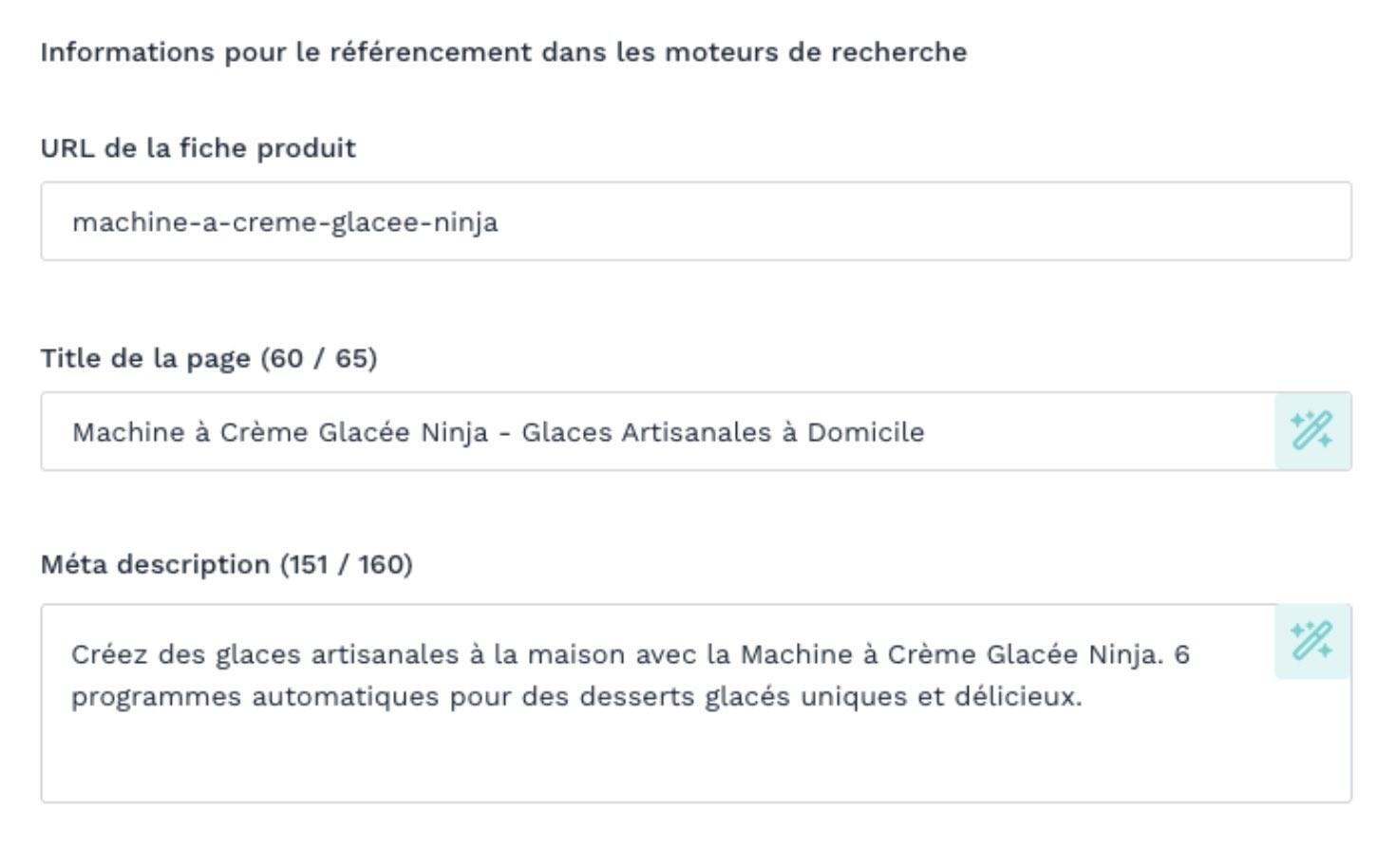Image resolution: width=1396 pixels, height=868 pixels.
Task: Click the "60 / 65" title character counter
Action: point(319,358)
